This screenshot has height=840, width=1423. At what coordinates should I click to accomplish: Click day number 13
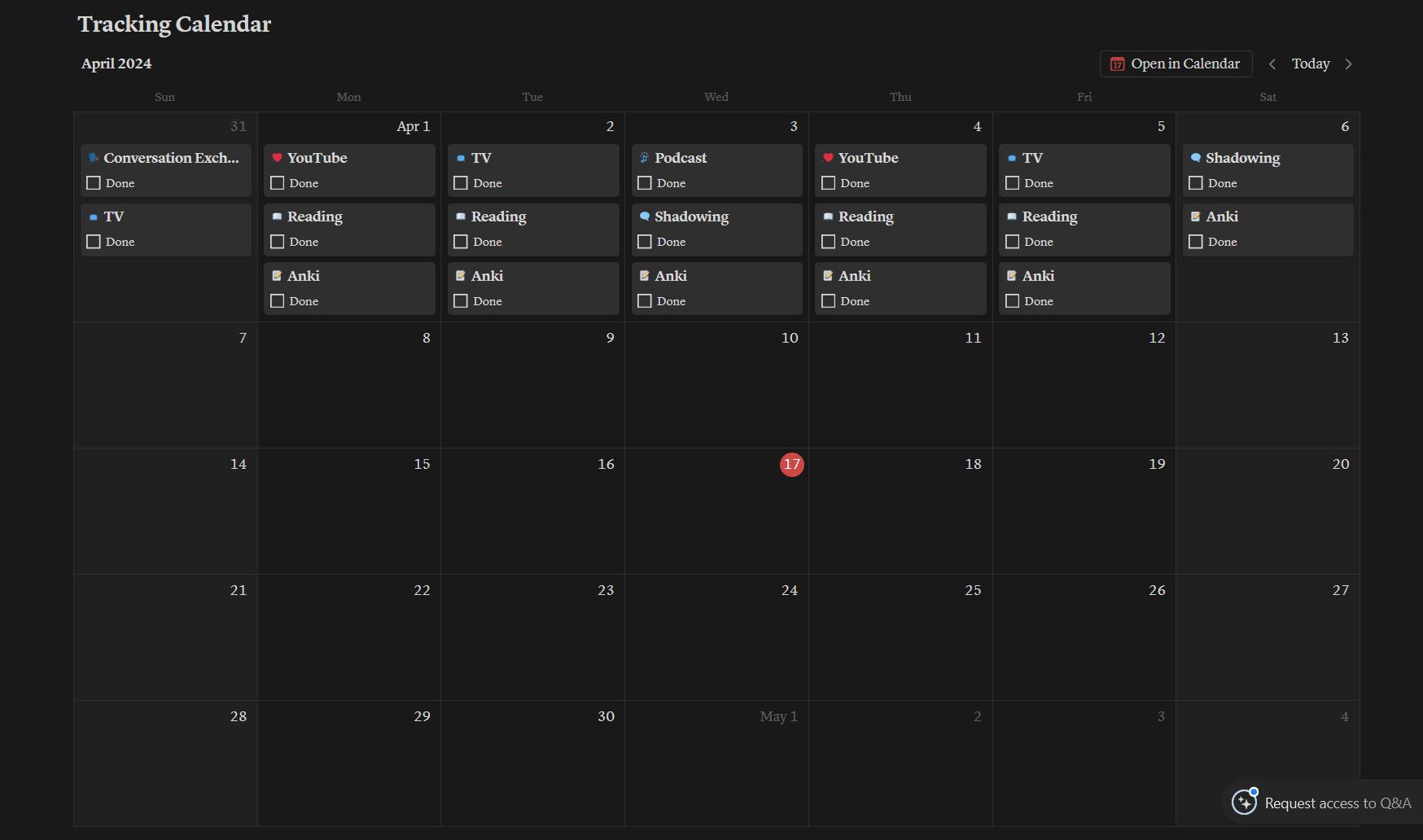[1341, 338]
